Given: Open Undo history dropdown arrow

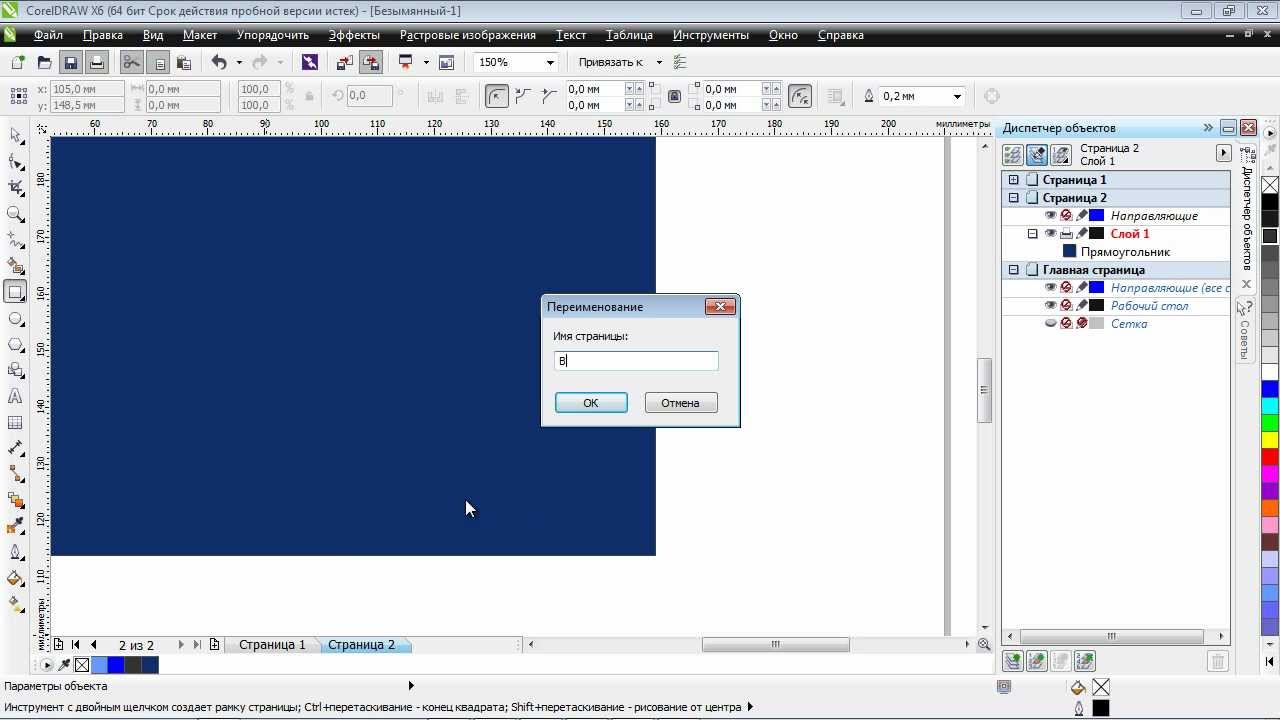Looking at the screenshot, I should (238, 62).
